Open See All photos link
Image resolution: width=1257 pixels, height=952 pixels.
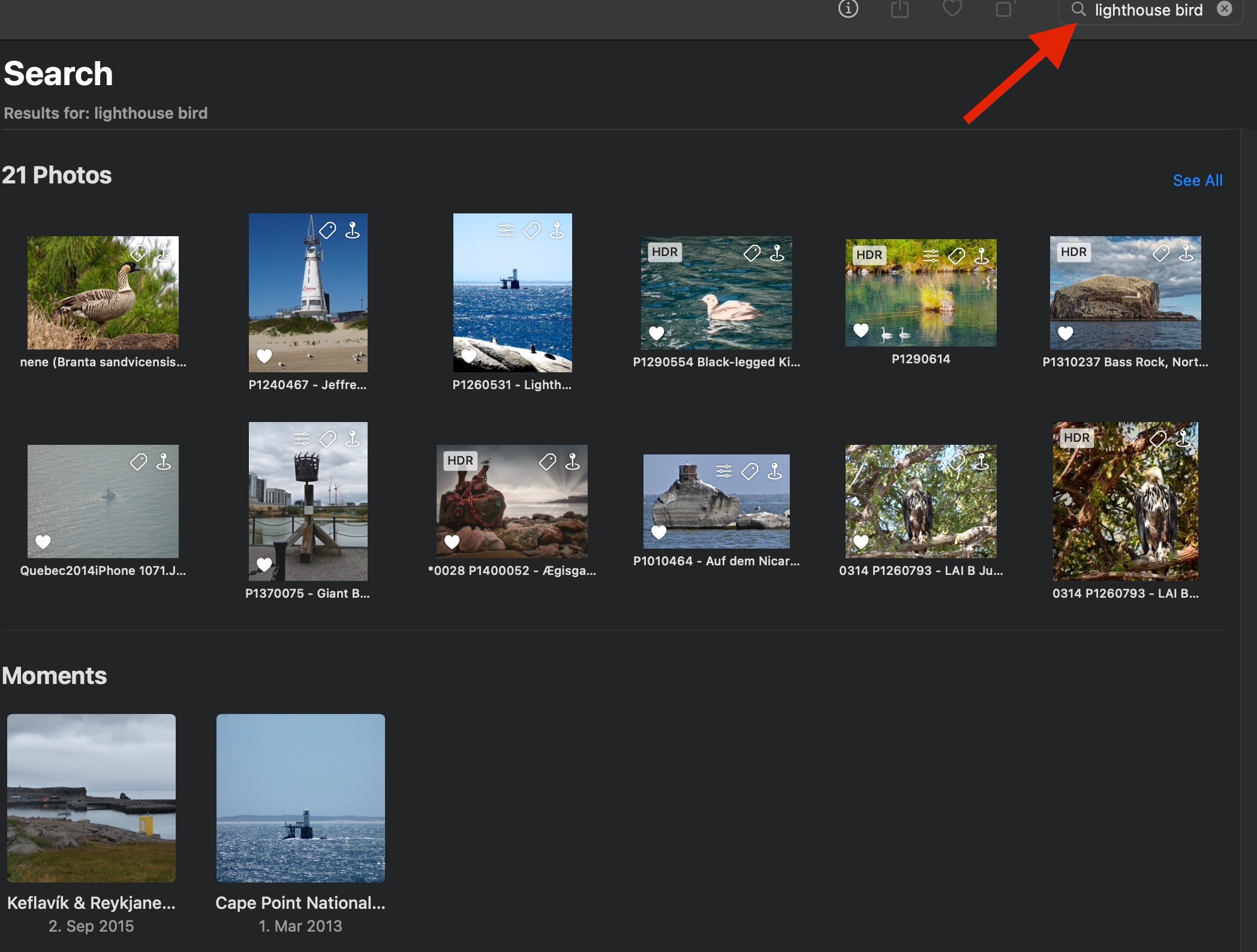(1197, 180)
